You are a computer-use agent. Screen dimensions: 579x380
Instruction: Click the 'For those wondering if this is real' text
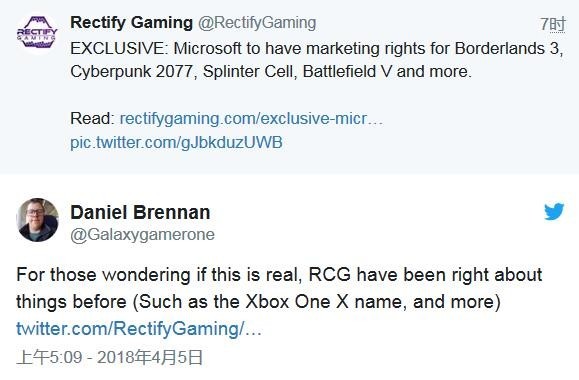click(159, 275)
